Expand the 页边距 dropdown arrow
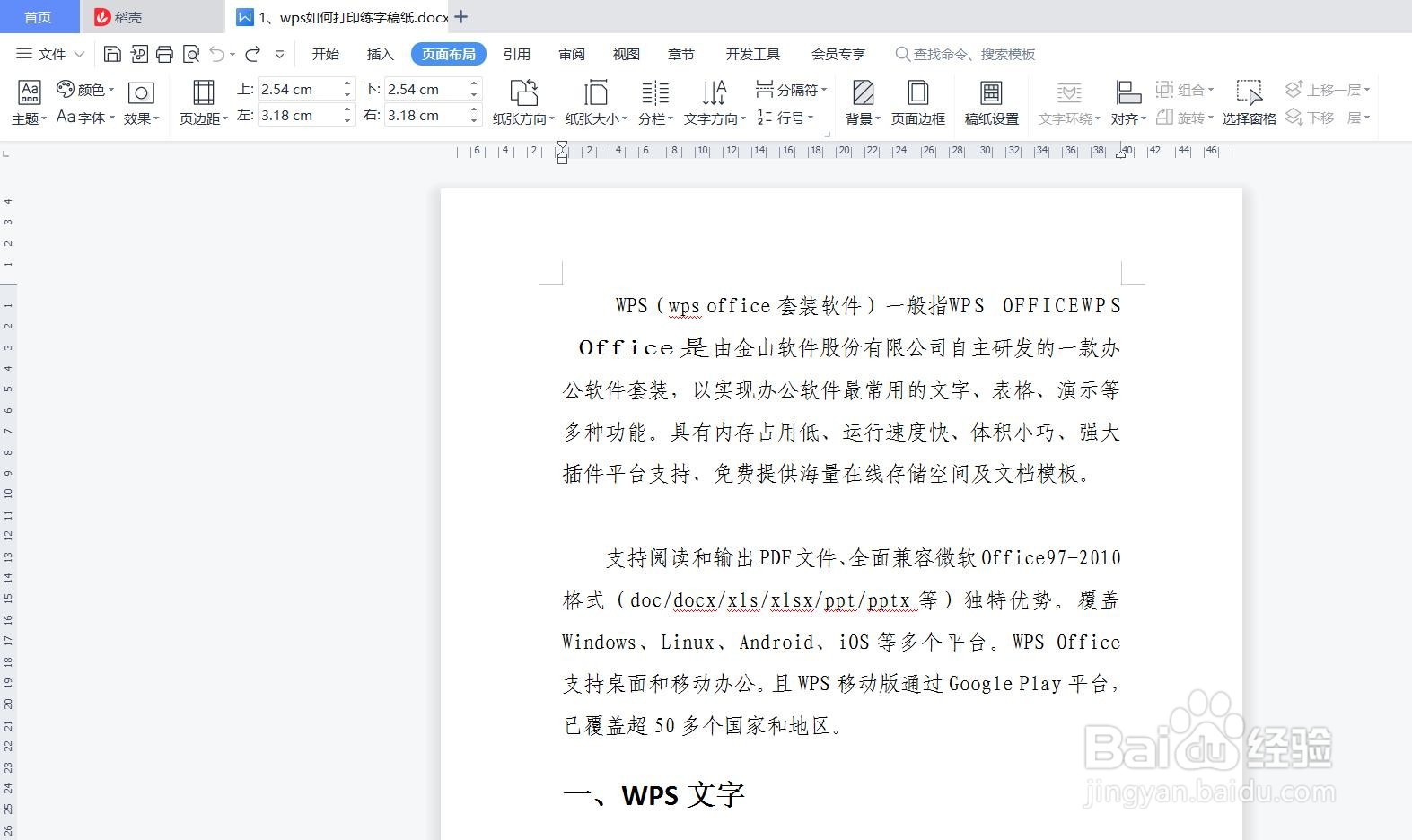Viewport: 1412px width, 840px height. pyautogui.click(x=225, y=118)
